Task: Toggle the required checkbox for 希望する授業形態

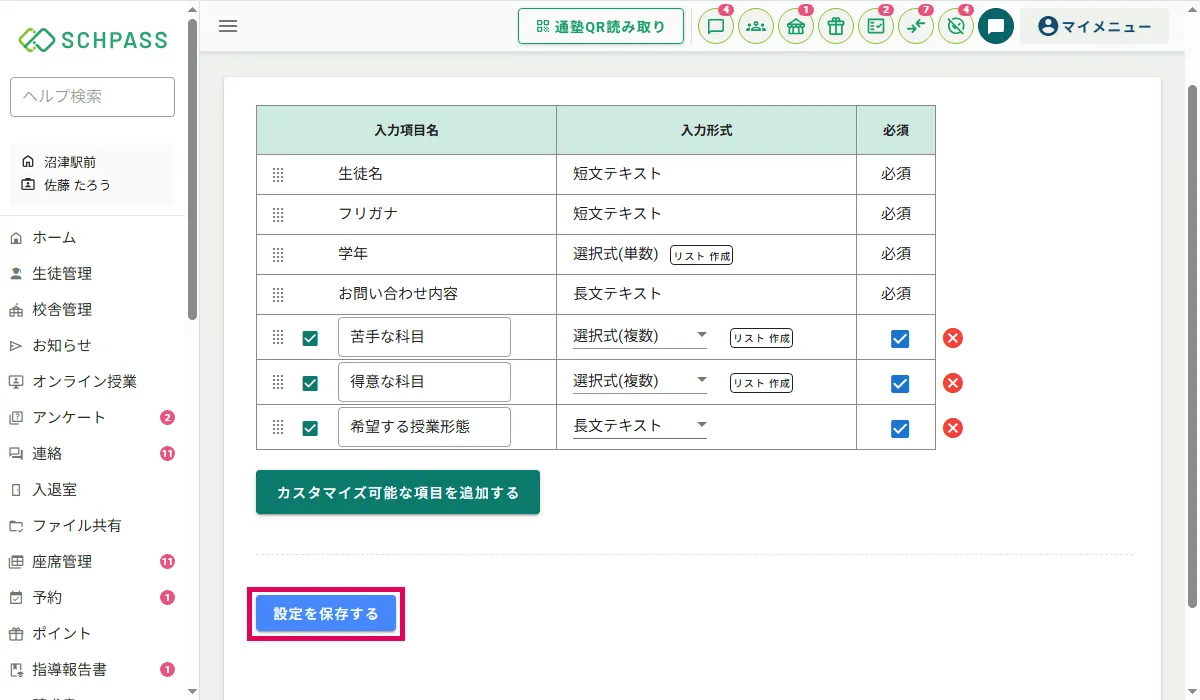Action: 899,428
